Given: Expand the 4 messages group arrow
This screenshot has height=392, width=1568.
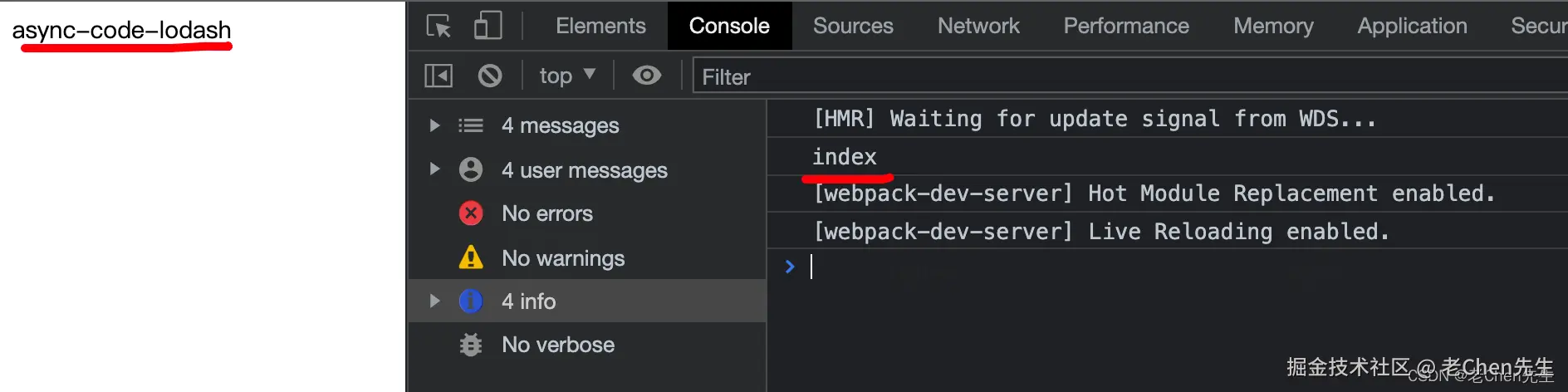Looking at the screenshot, I should (434, 125).
